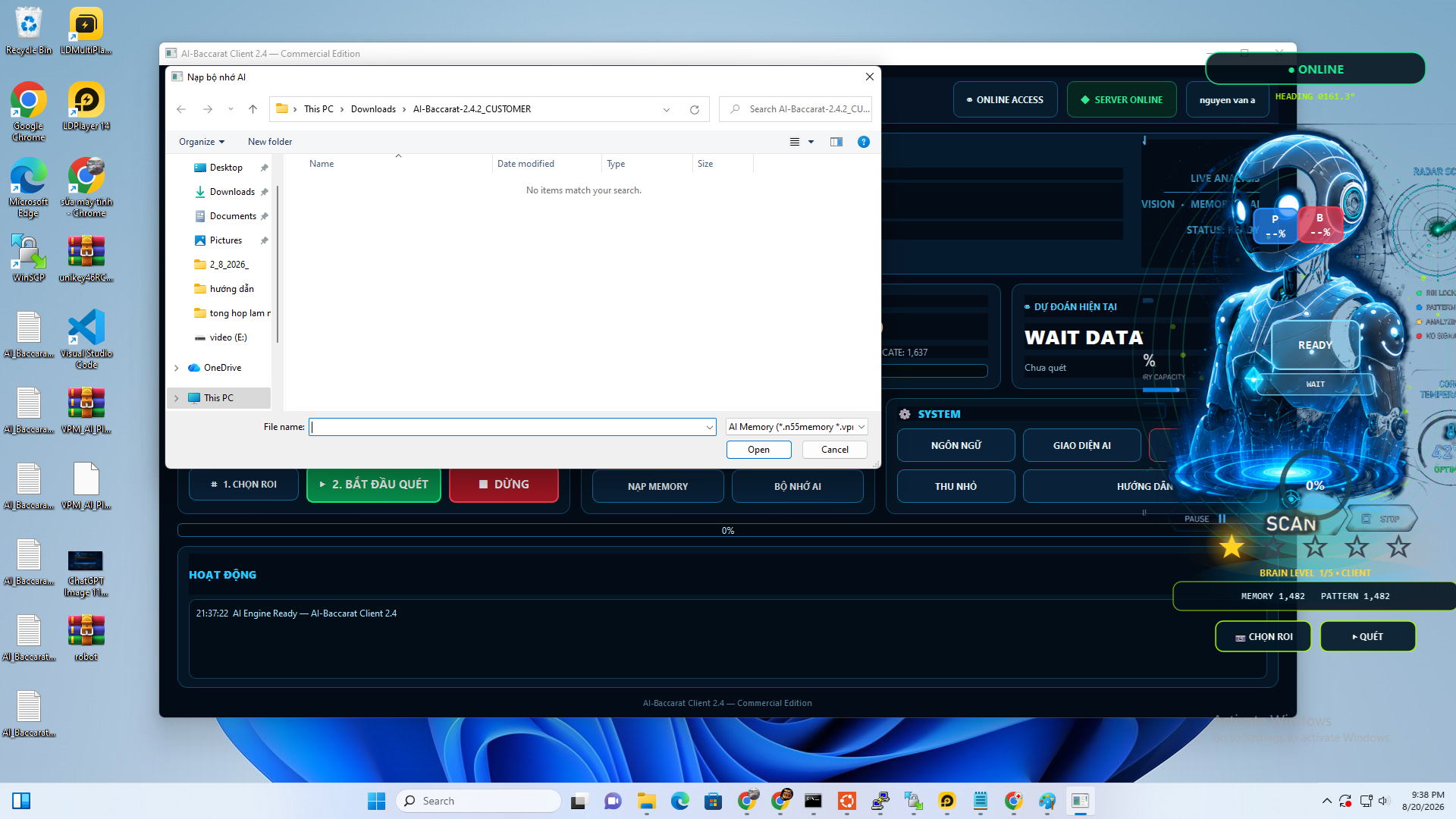Viewport: 1456px width, 819px height.
Task: Go up one folder level
Action: pos(253,109)
